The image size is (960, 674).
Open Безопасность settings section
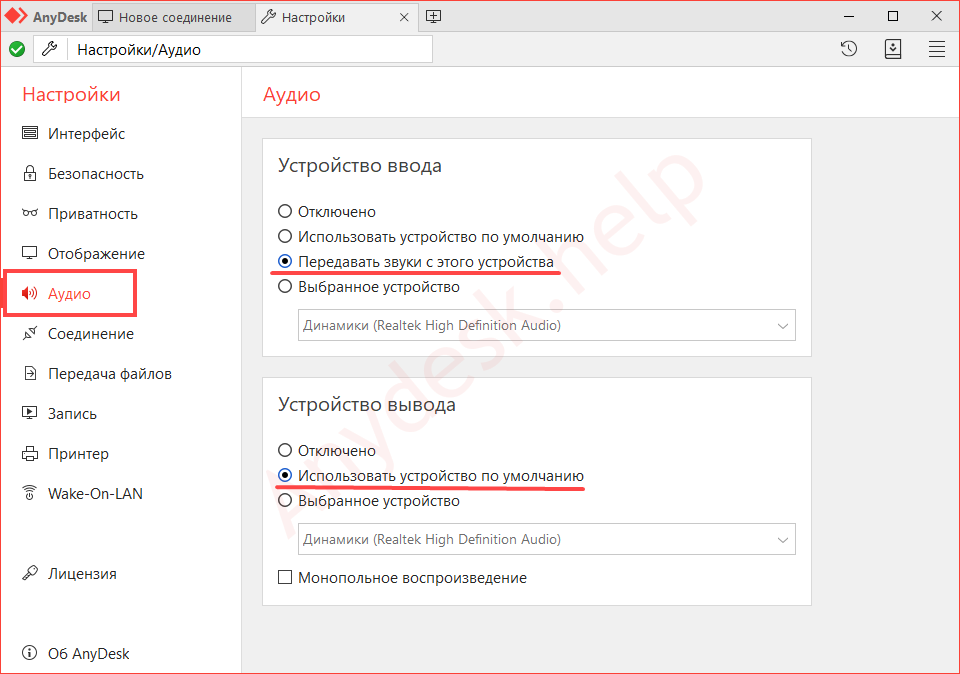point(95,174)
